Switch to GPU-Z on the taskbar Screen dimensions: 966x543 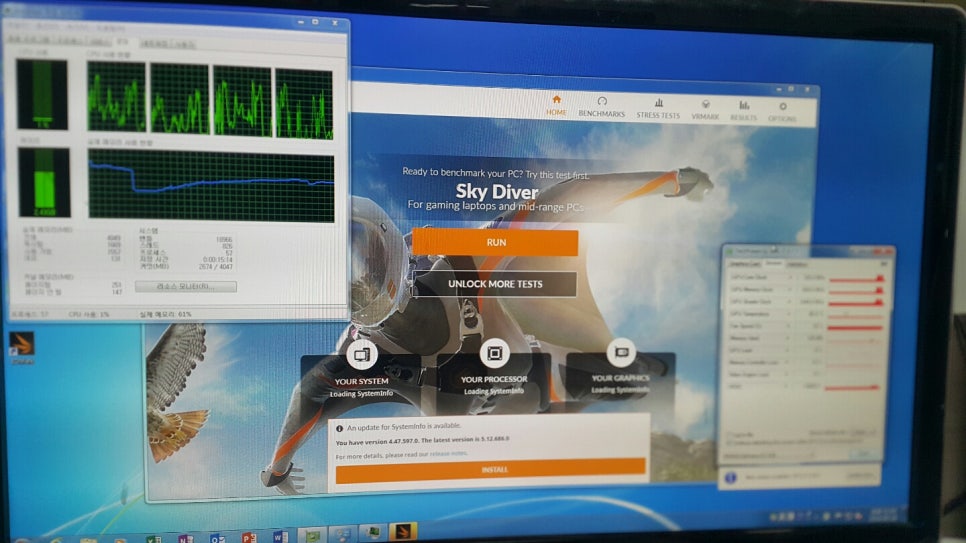click(x=313, y=535)
